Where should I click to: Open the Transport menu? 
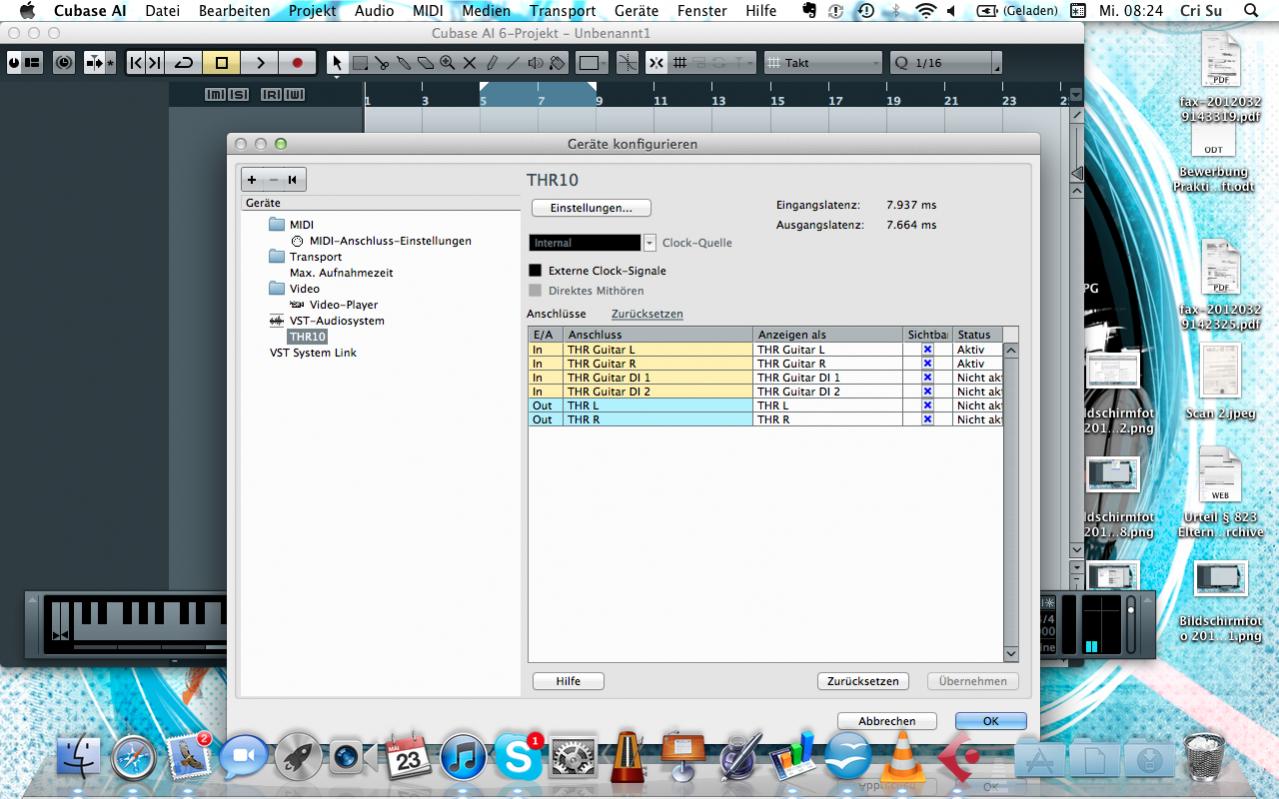[562, 11]
